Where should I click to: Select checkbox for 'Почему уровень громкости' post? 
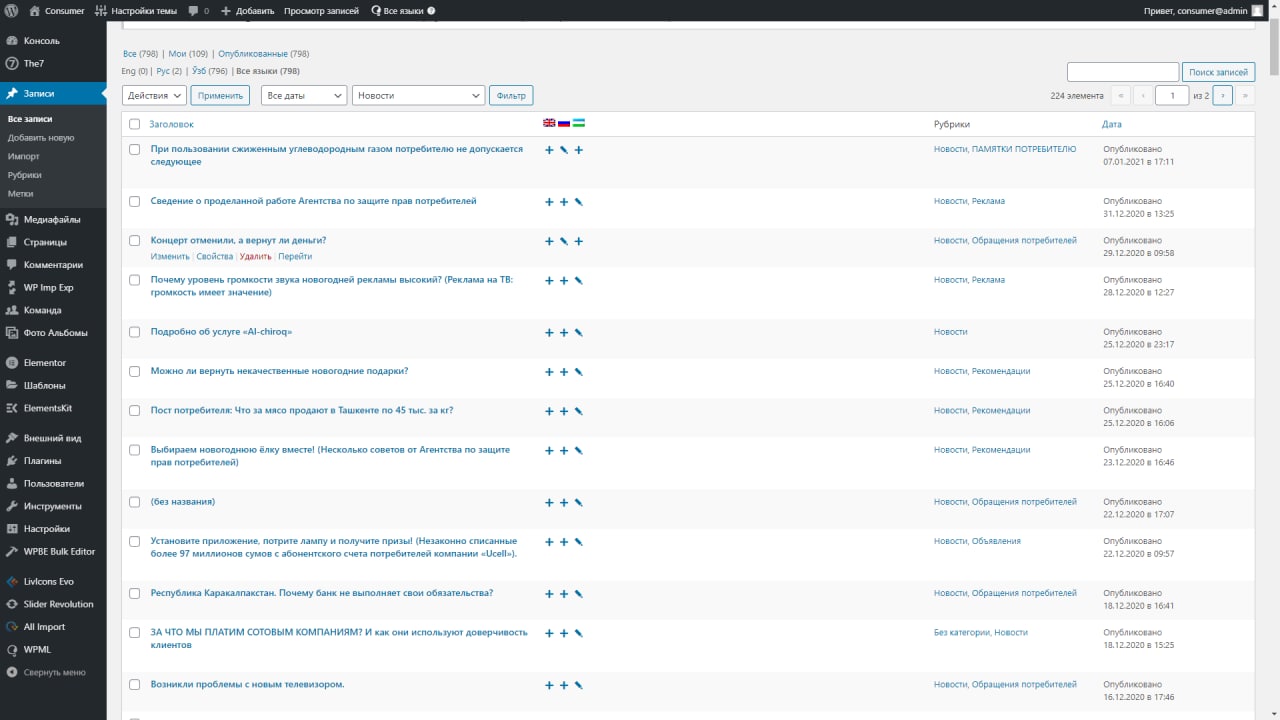click(135, 280)
